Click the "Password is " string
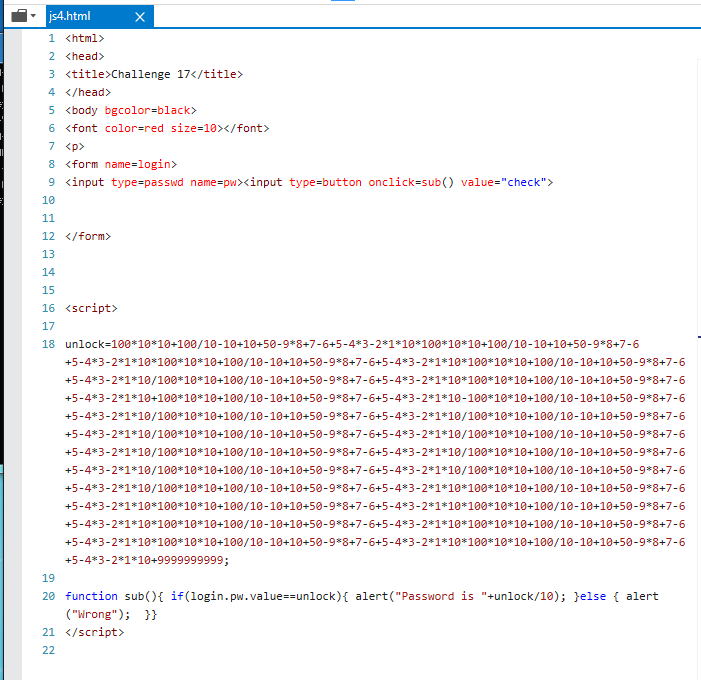This screenshot has height=680, width=701. 441,596
